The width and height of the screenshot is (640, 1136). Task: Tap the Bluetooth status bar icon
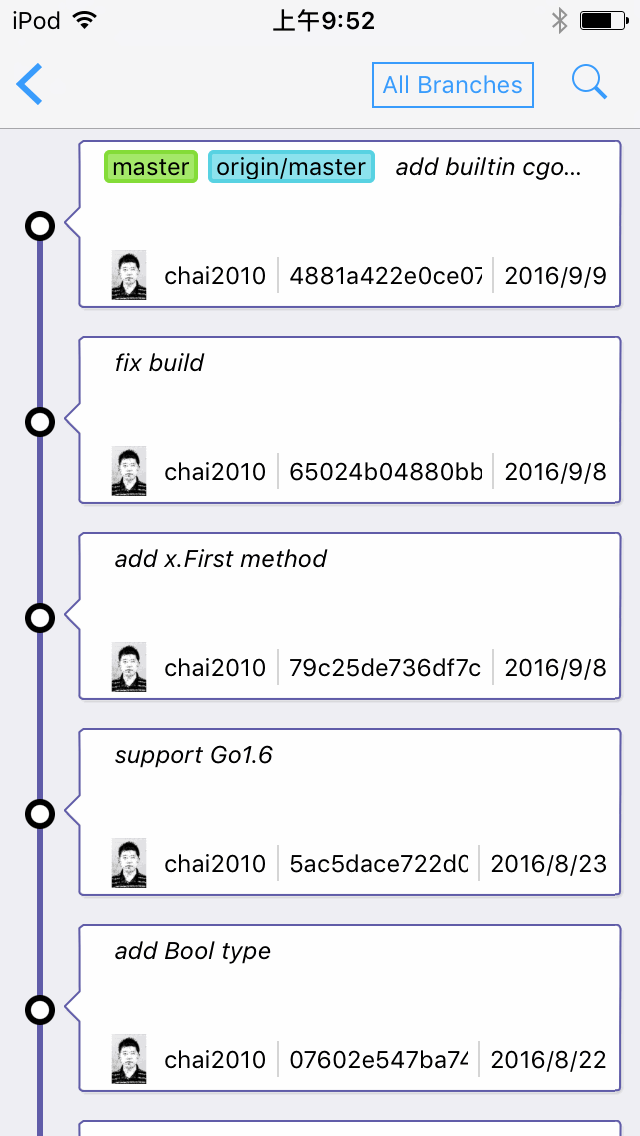(x=559, y=21)
